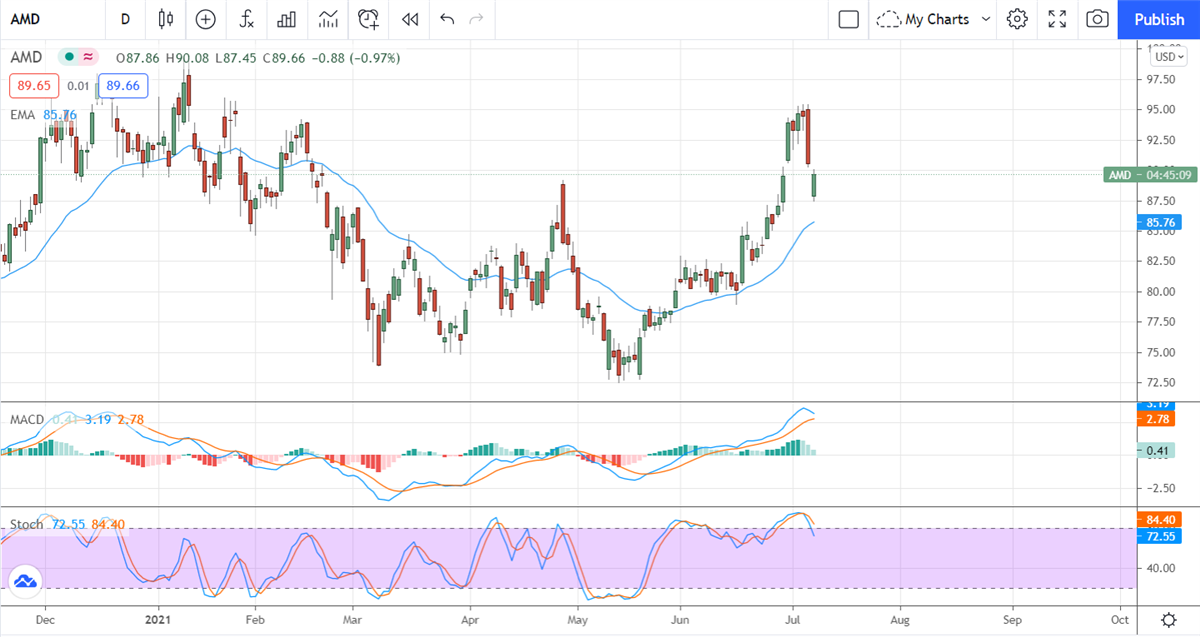This screenshot has height=637, width=1200.
Task: Toggle the market status indicator next to AMD
Action: (68, 58)
